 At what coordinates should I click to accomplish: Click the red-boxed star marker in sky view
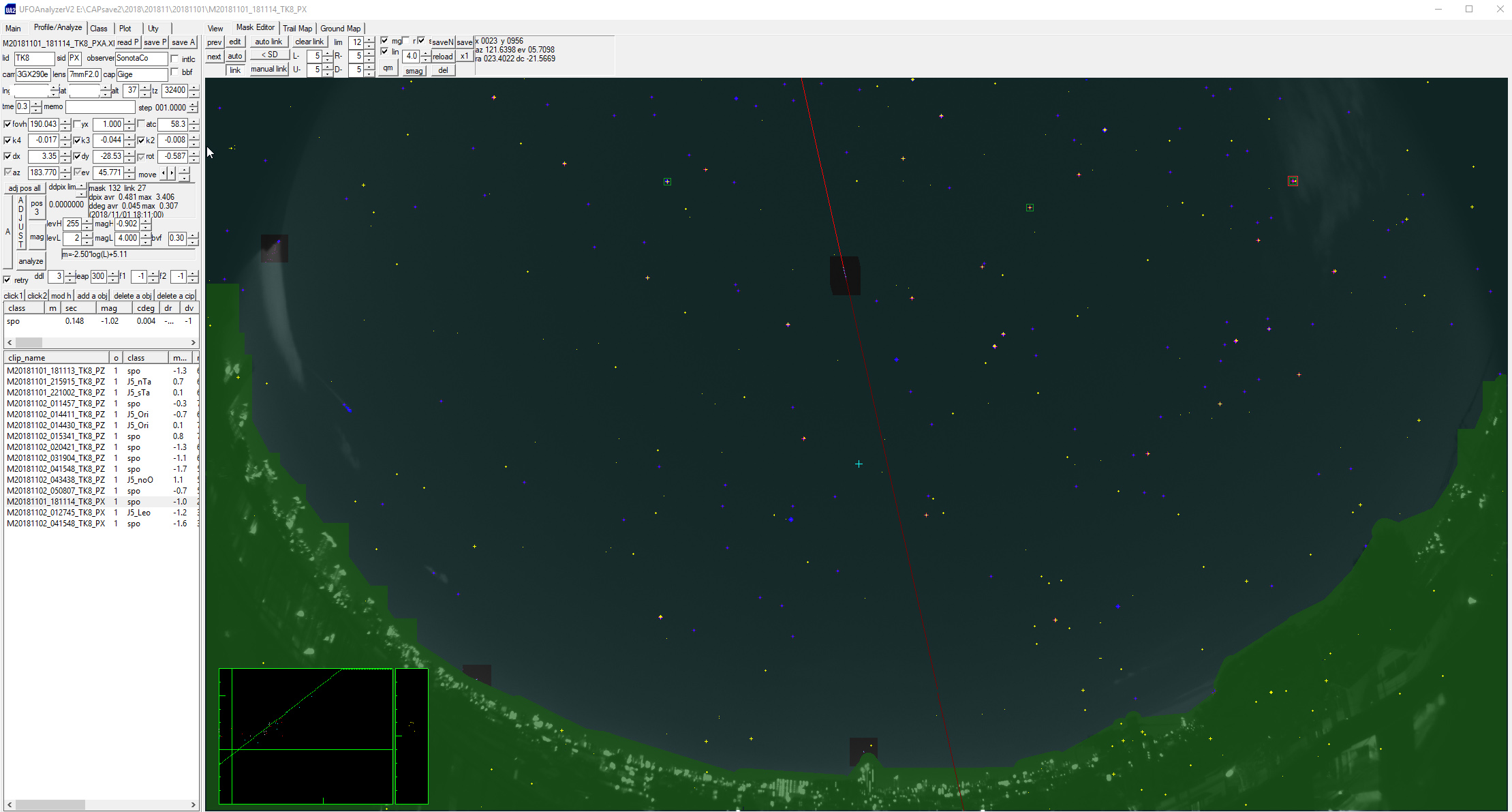click(x=1293, y=181)
